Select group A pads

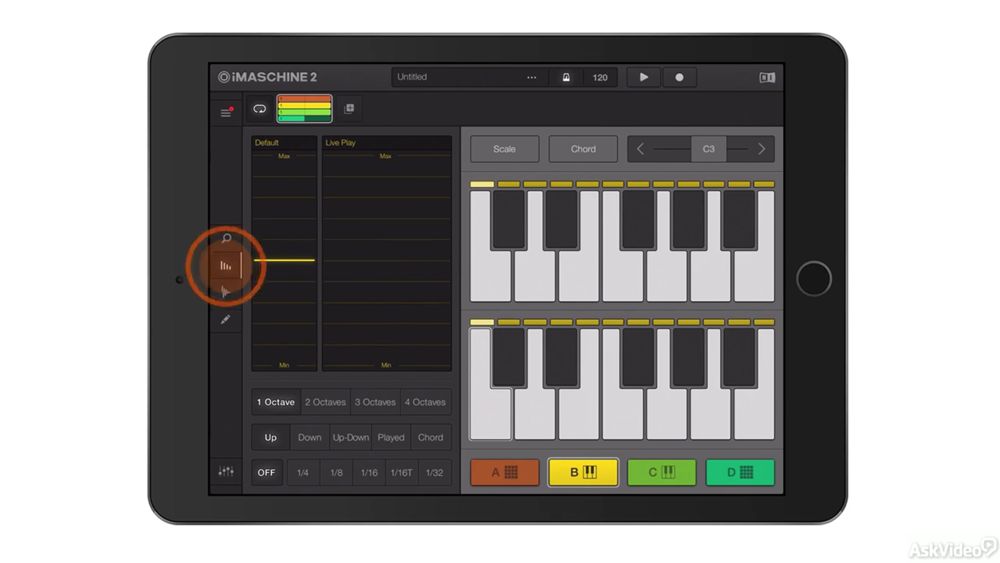(504, 472)
